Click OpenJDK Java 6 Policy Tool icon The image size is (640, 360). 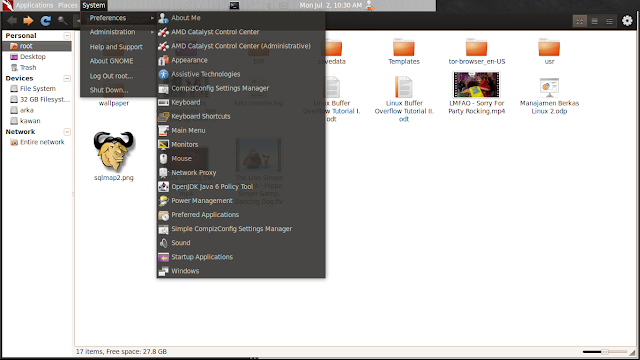pos(163,187)
